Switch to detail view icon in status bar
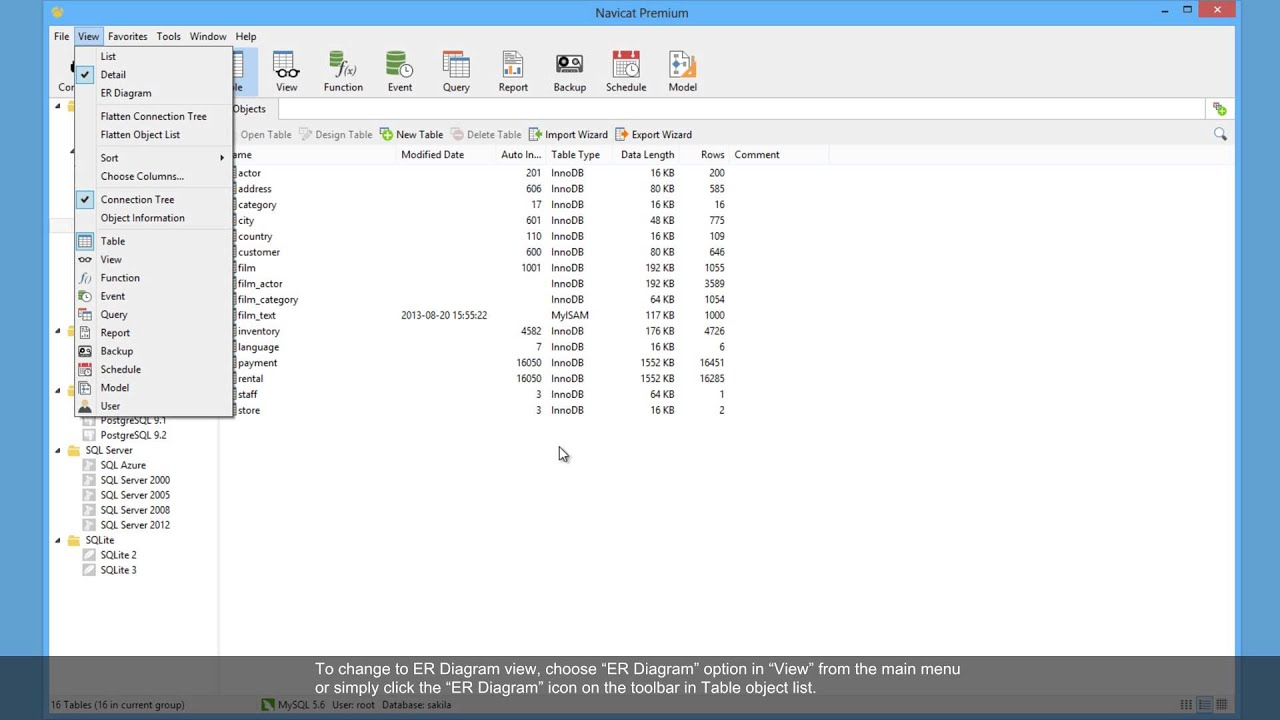The width and height of the screenshot is (1280, 720). click(1205, 705)
